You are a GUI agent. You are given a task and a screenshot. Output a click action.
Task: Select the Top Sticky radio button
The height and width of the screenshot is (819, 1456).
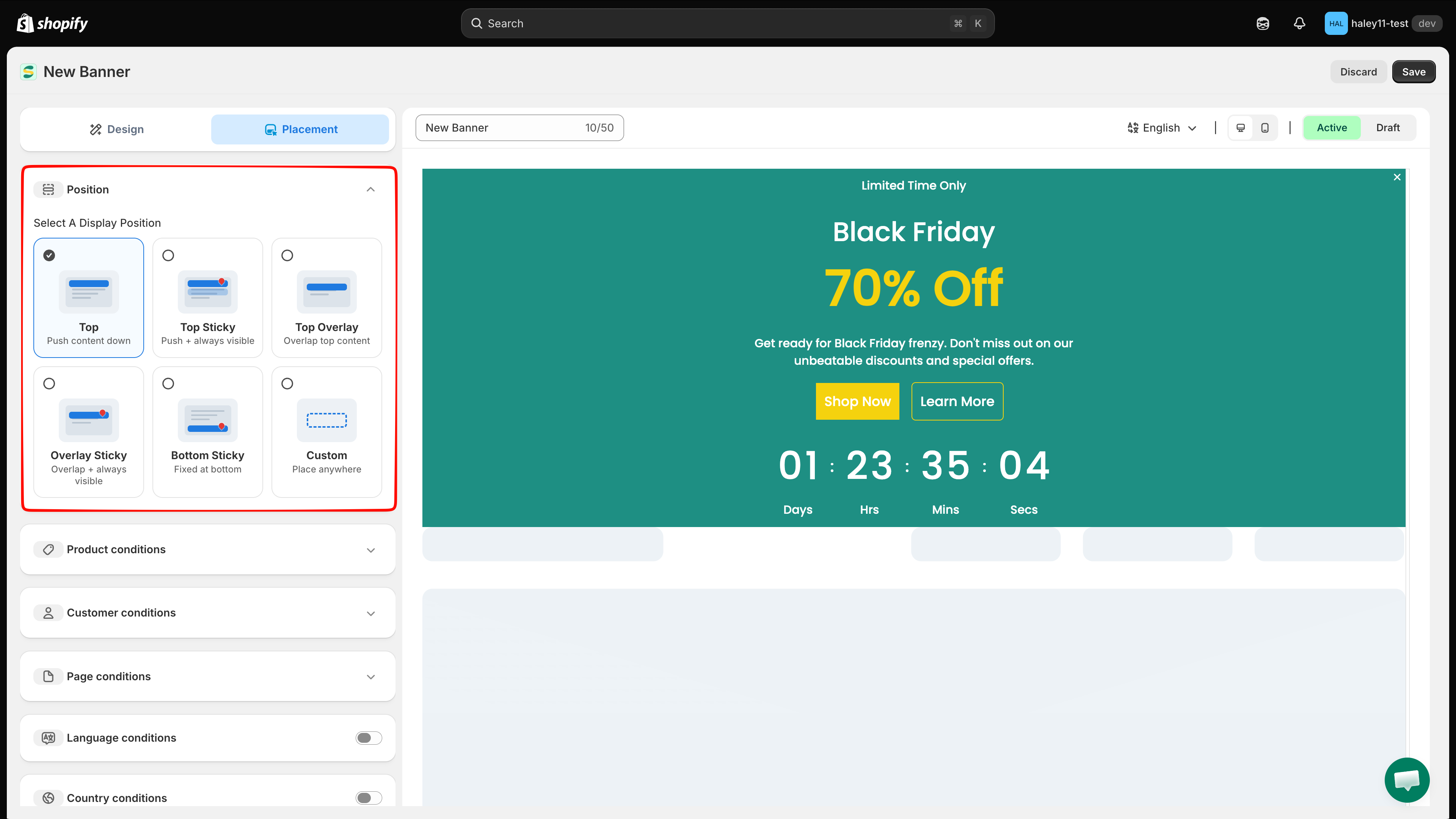[168, 256]
